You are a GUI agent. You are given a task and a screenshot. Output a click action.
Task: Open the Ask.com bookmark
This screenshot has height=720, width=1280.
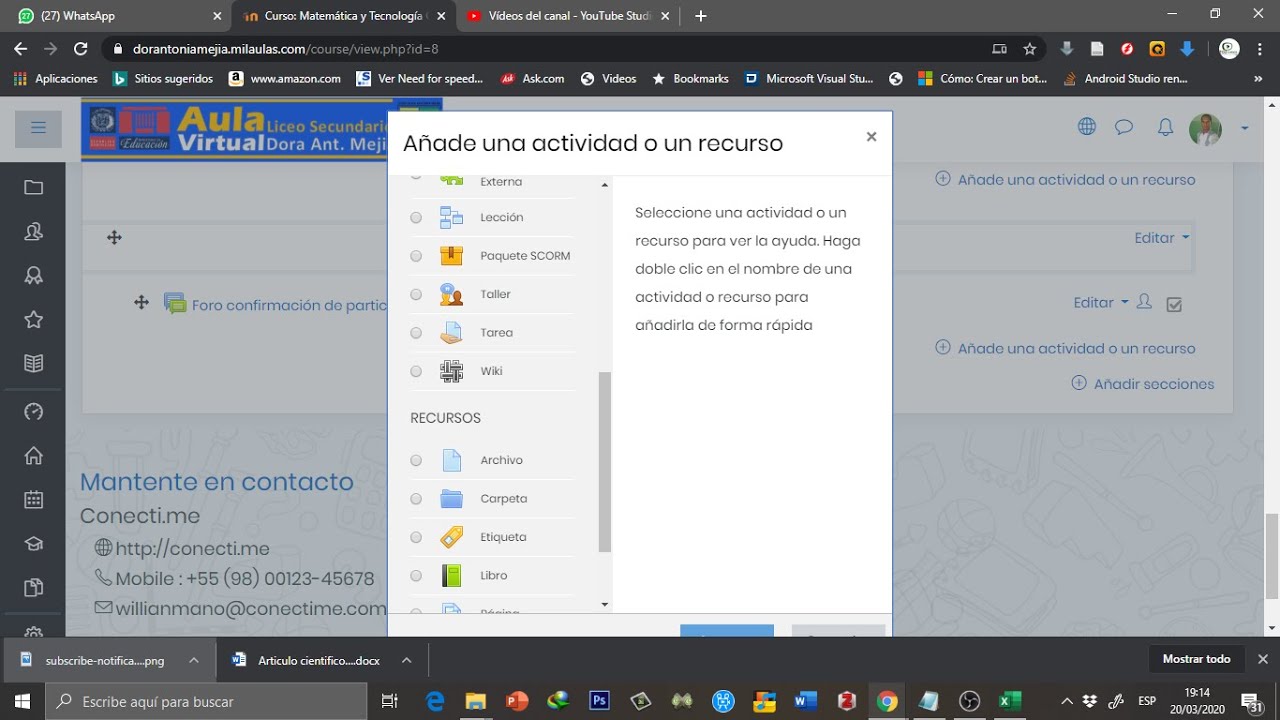[x=533, y=78]
